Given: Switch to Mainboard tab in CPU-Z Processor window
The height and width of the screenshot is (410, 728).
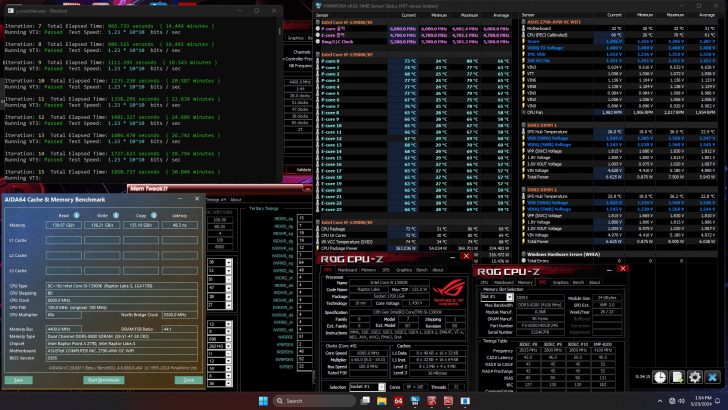Looking at the screenshot, I should (x=347, y=270).
